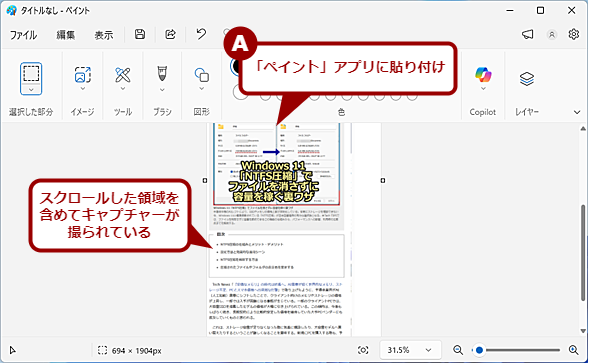Click the save floppy disk icon

click(x=140, y=34)
